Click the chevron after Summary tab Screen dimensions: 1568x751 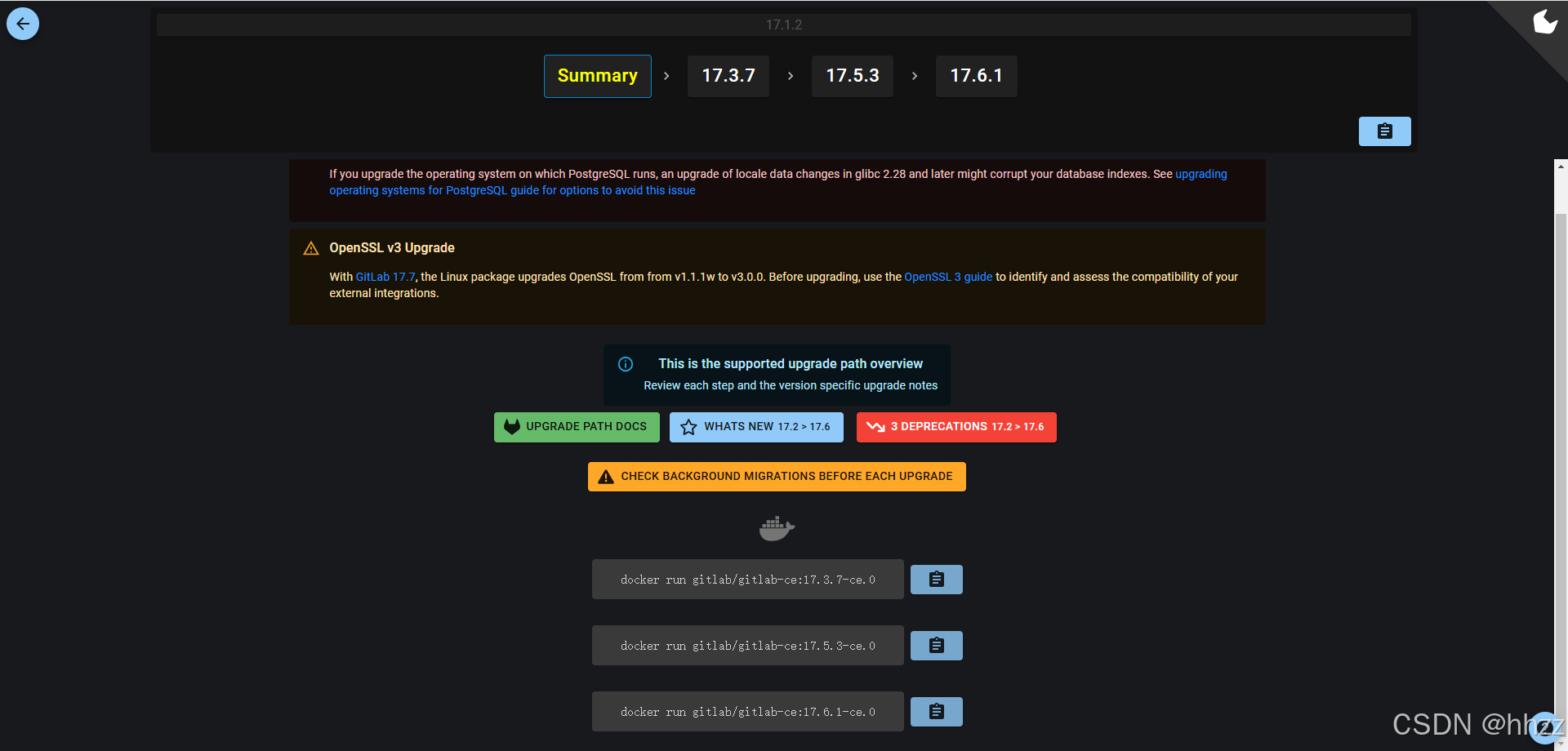pyautogui.click(x=666, y=76)
